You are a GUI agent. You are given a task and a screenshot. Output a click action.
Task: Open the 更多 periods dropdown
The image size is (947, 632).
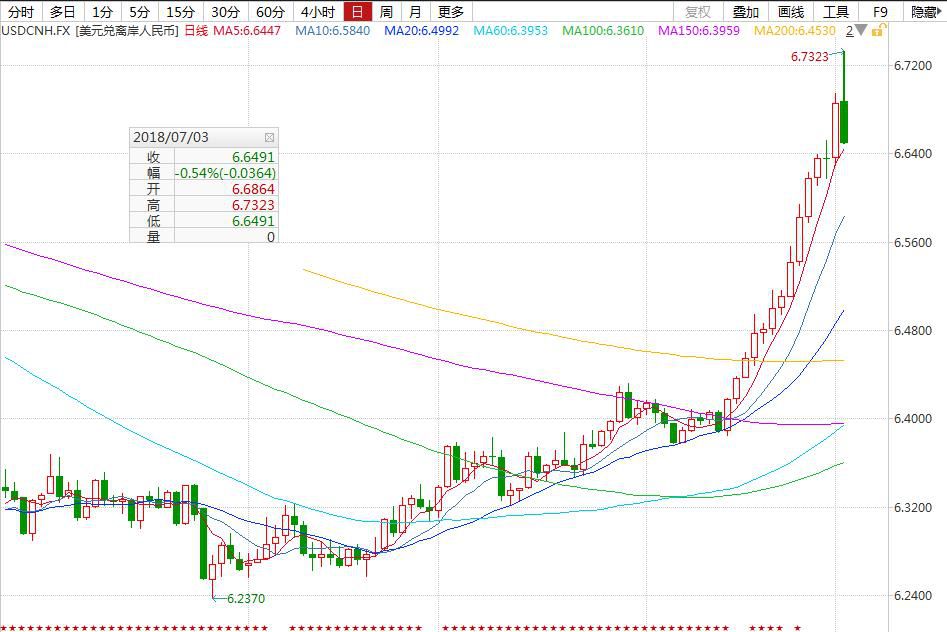[x=451, y=12]
